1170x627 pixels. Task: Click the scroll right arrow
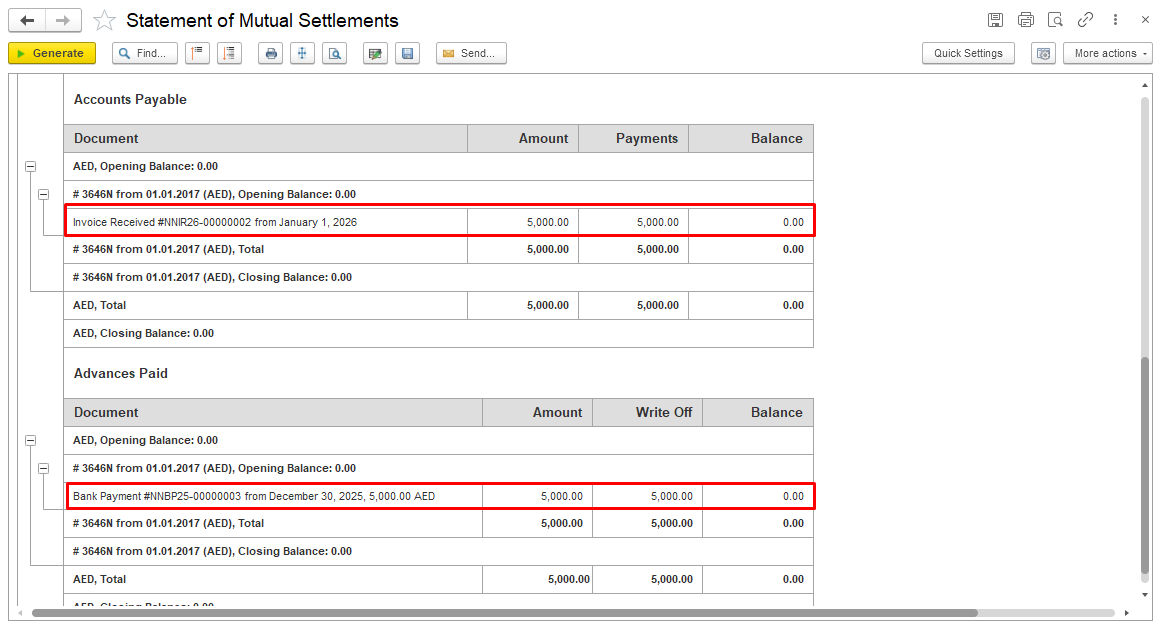coord(1127,613)
